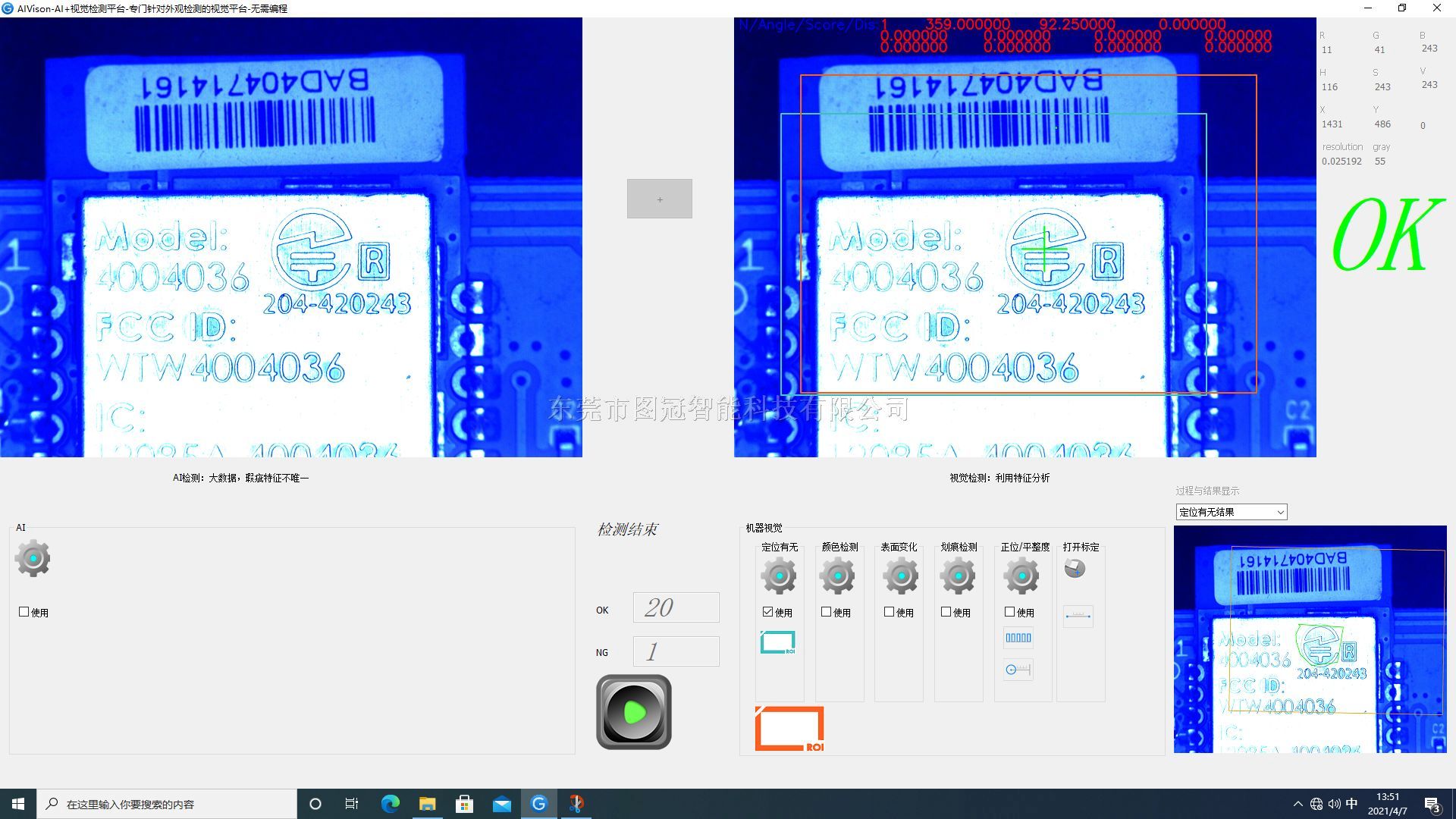
Task: Open the 定位有无结果 display dropdown
Action: pos(1232,512)
